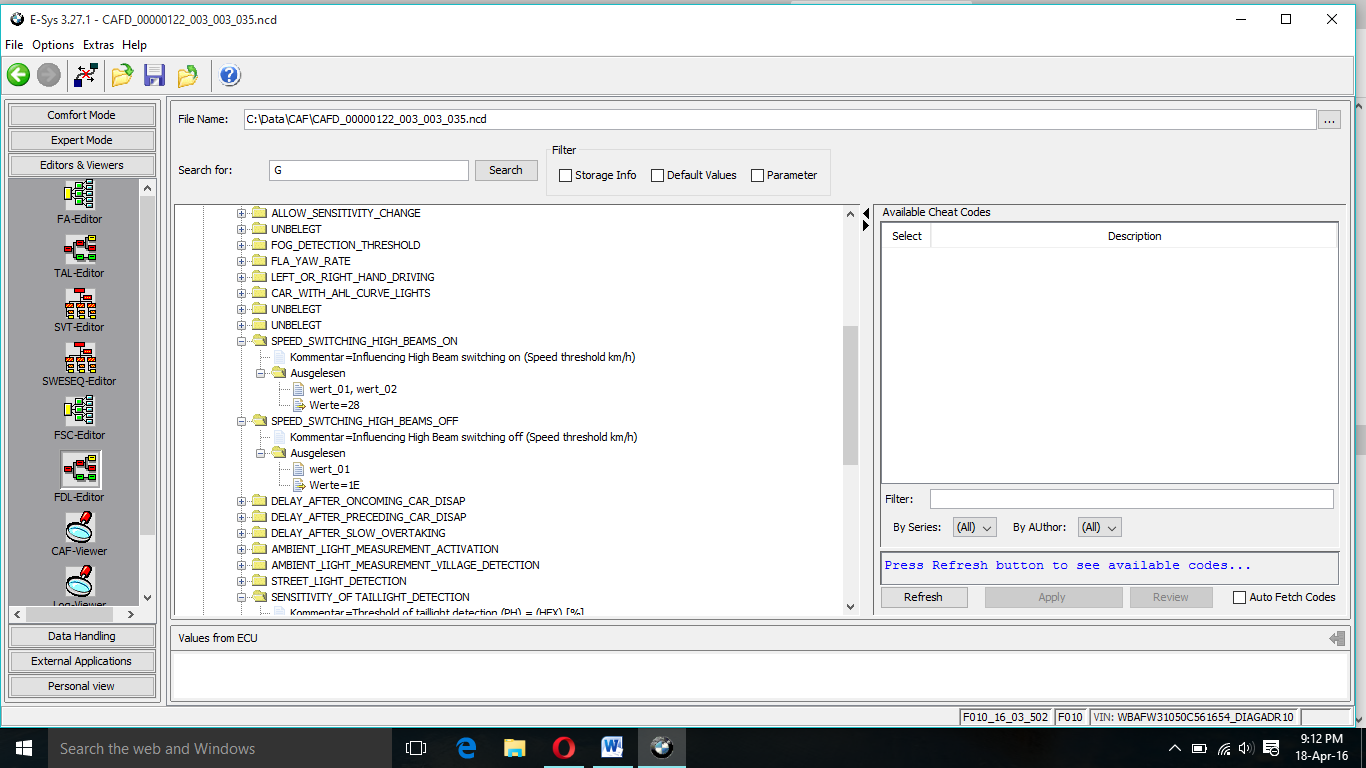
Task: Enable the Storage Info filter checkbox
Action: coord(566,175)
